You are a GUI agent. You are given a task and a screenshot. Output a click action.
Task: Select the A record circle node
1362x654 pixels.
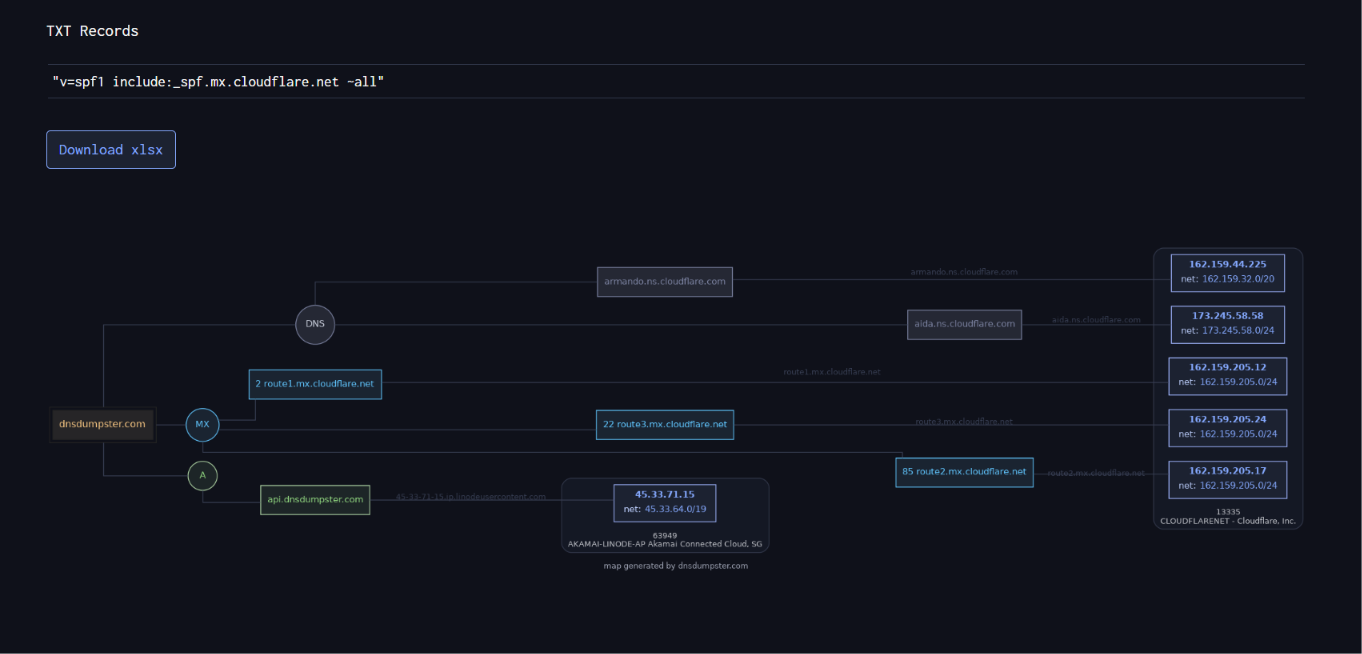(x=202, y=476)
